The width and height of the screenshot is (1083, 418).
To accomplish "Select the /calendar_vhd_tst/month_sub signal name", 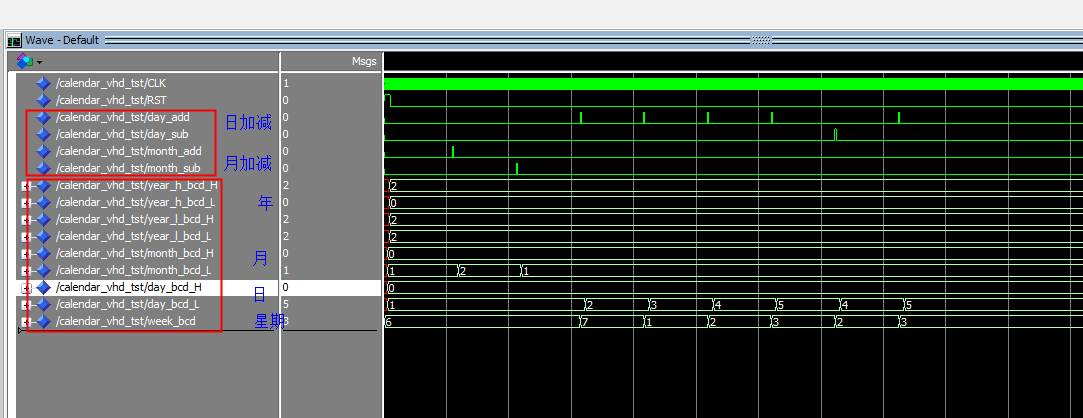I will pos(128,168).
